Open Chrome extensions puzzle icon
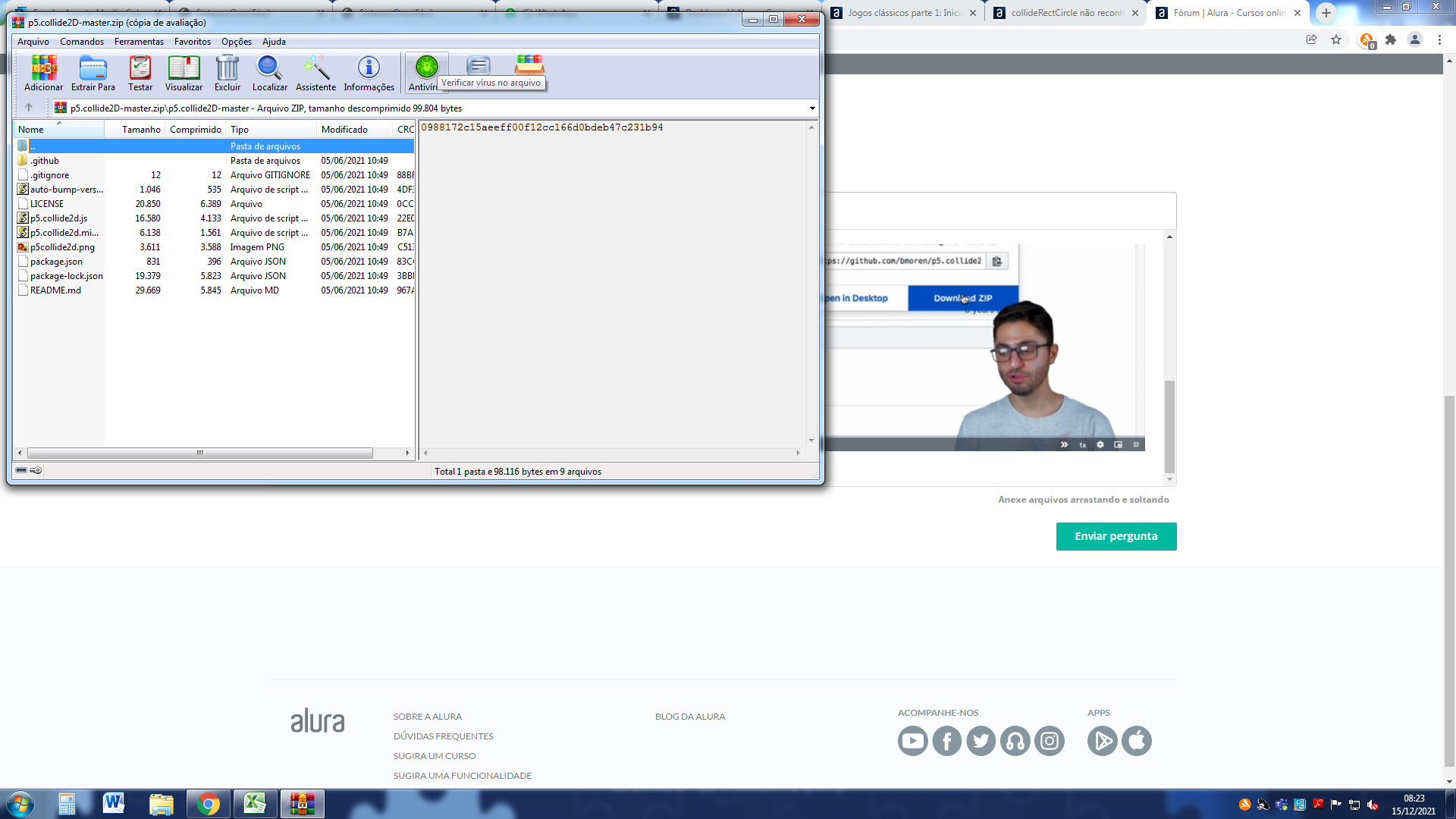This screenshot has height=819, width=1456. click(1391, 39)
